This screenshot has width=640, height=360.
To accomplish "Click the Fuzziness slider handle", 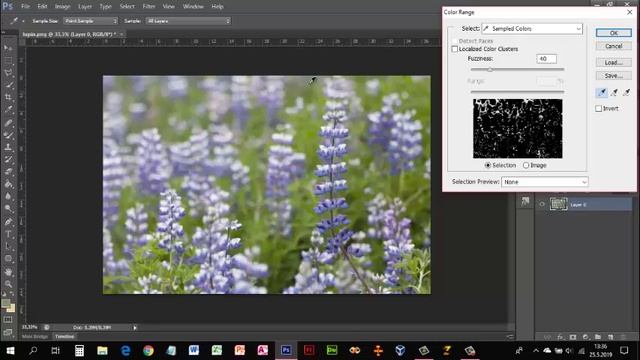I will pos(490,70).
